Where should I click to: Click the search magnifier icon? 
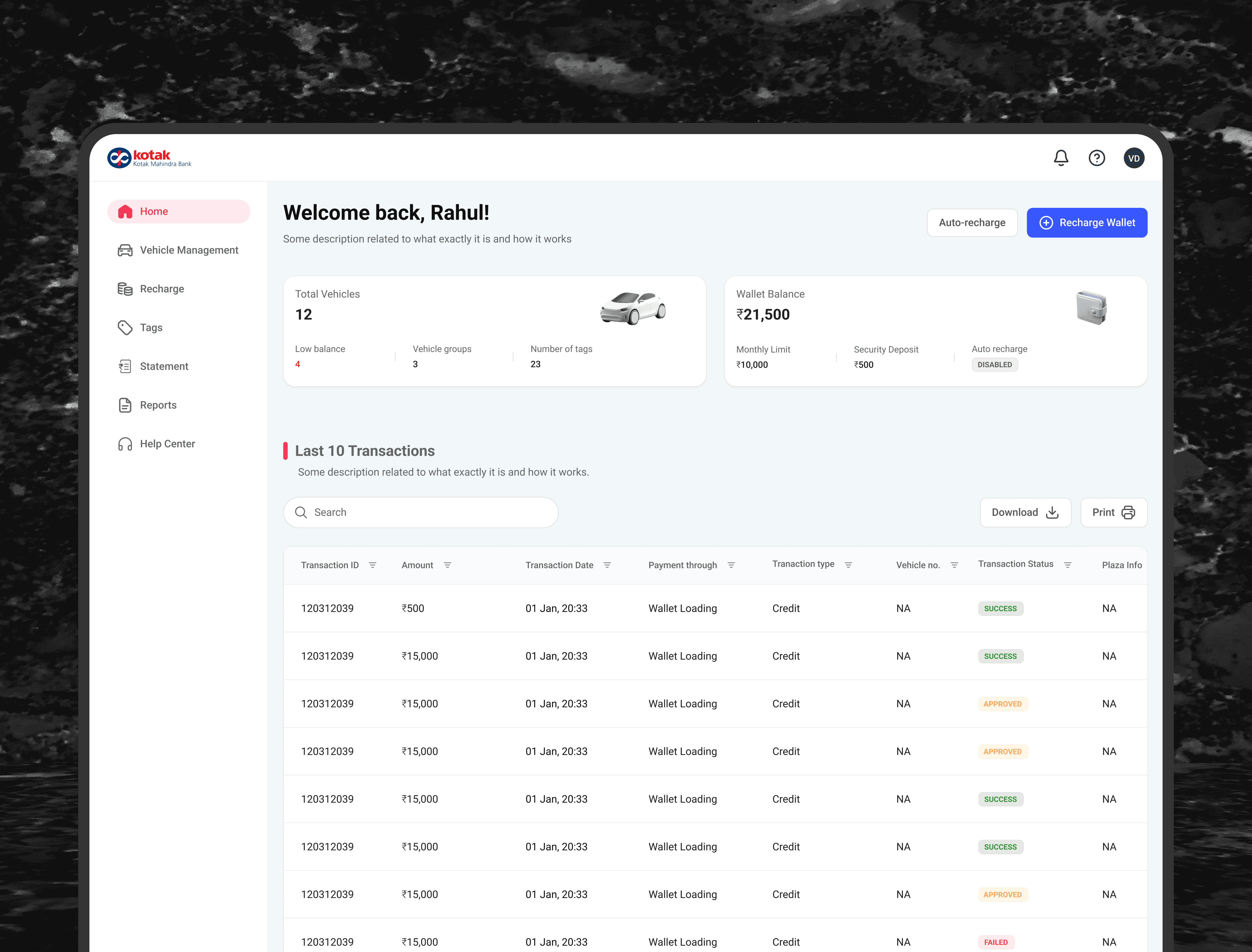tap(301, 512)
